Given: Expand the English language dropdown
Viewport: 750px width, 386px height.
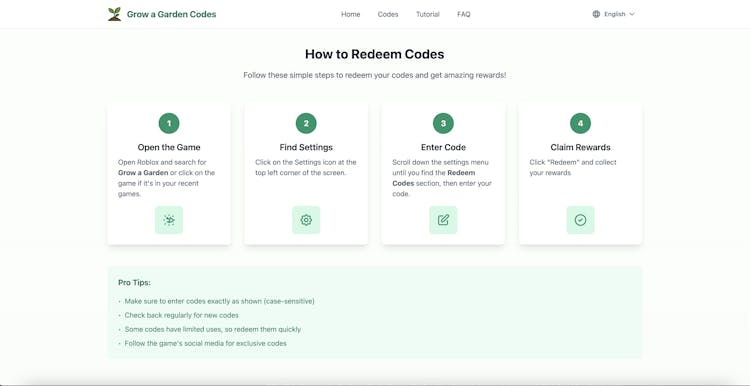Looking at the screenshot, I should 614,14.
